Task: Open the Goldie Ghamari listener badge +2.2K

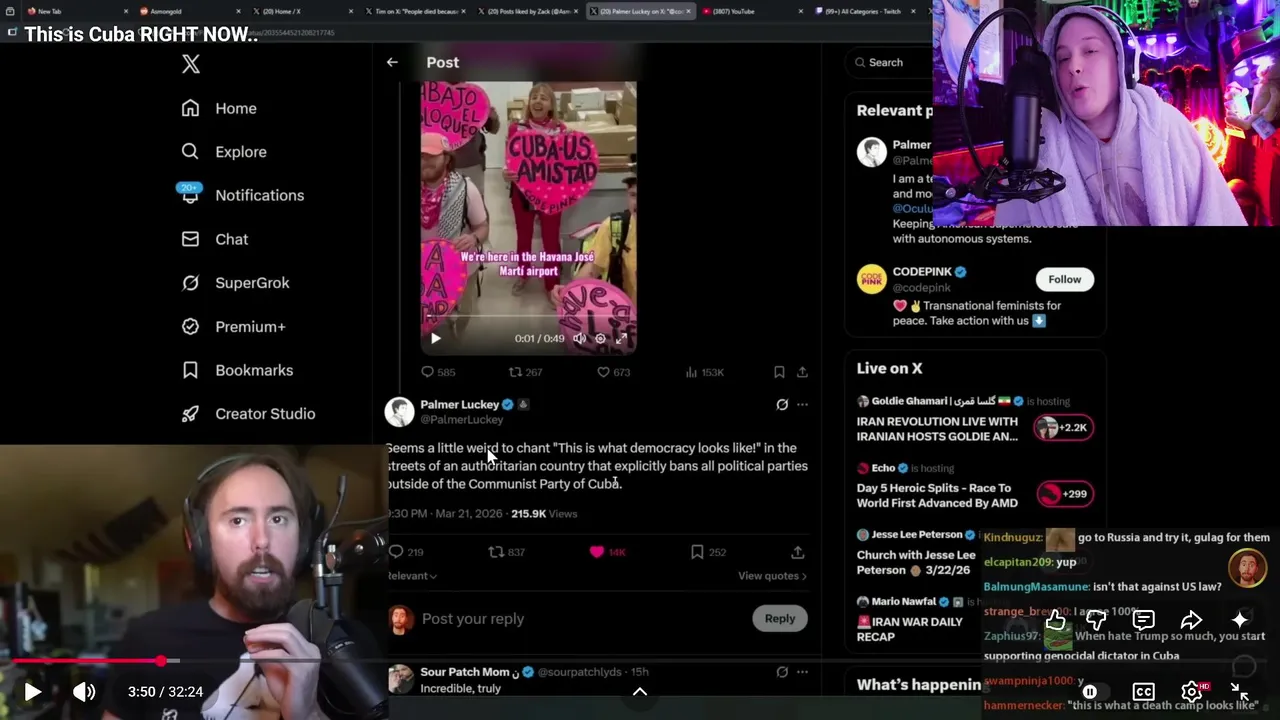Action: (x=1064, y=428)
